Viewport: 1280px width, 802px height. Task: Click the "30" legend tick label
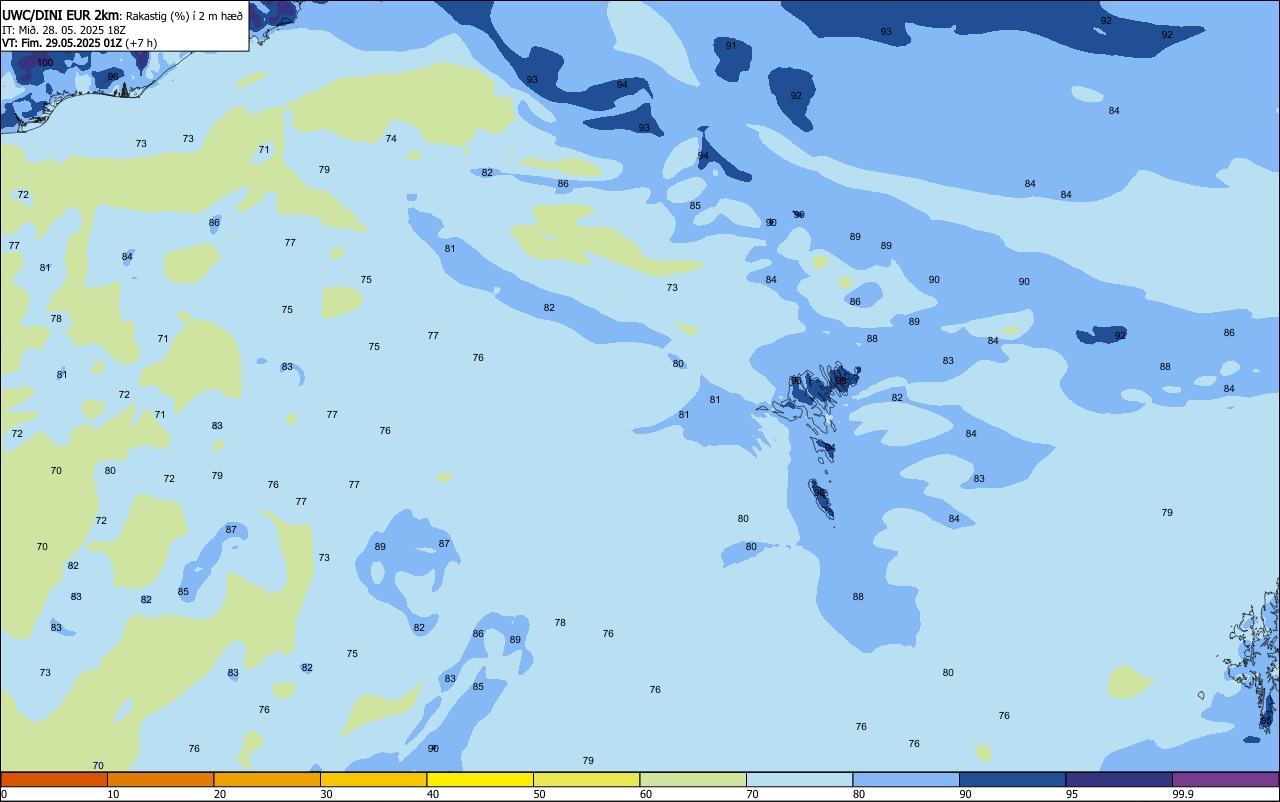point(327,794)
